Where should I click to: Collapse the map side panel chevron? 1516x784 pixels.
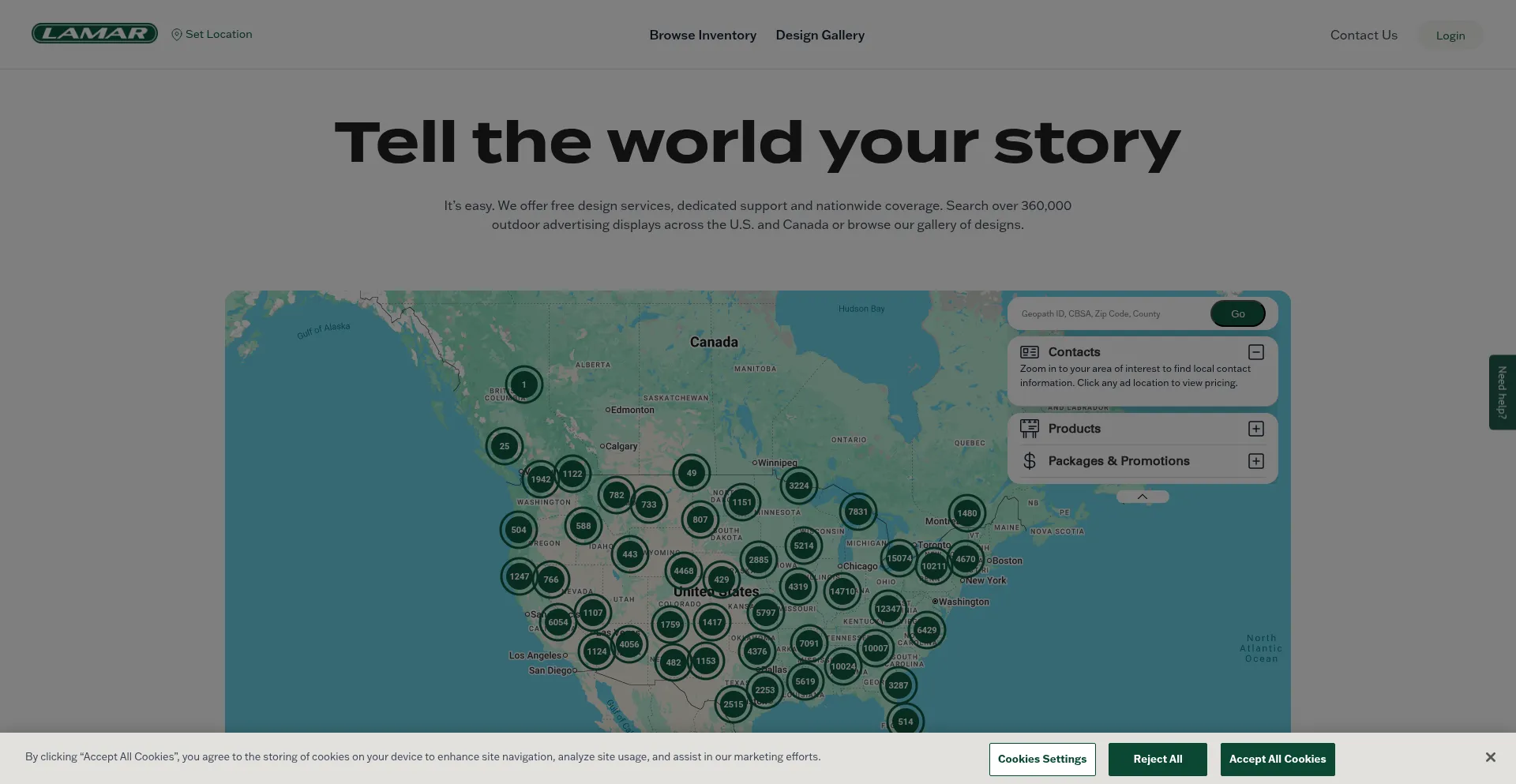(1142, 497)
